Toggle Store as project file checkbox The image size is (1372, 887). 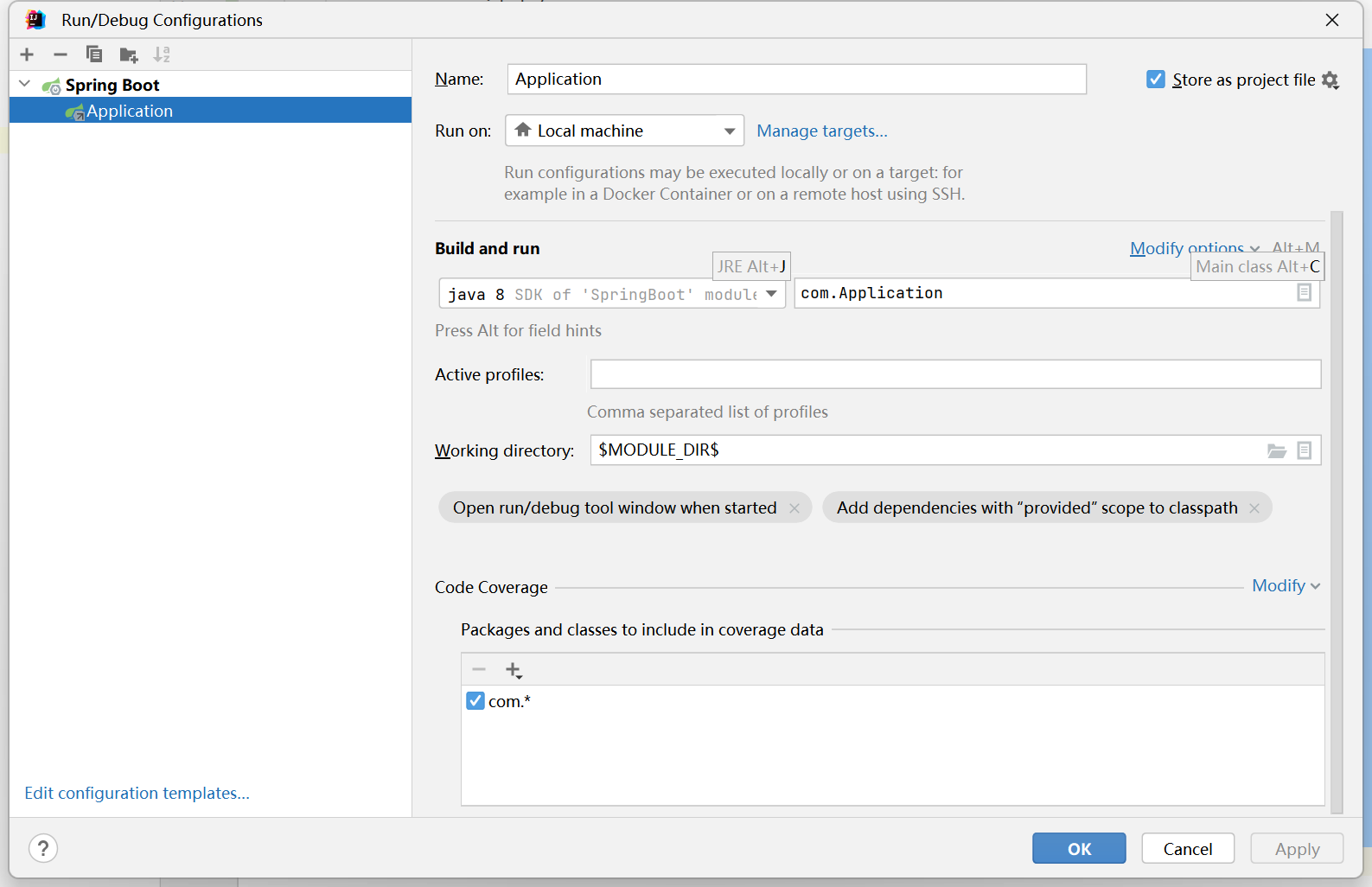coord(1156,80)
